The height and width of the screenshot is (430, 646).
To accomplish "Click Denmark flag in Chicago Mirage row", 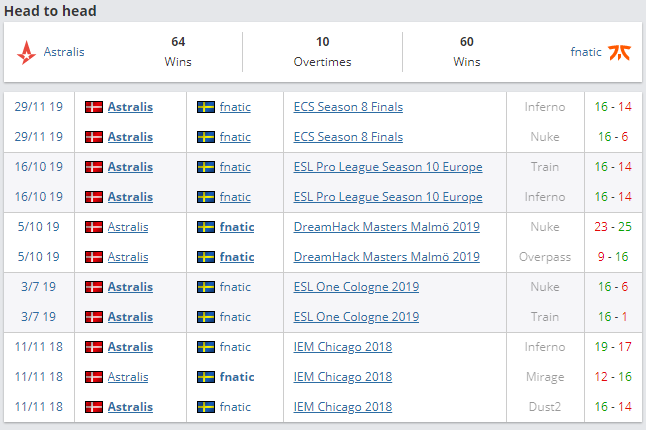I will coord(94,377).
